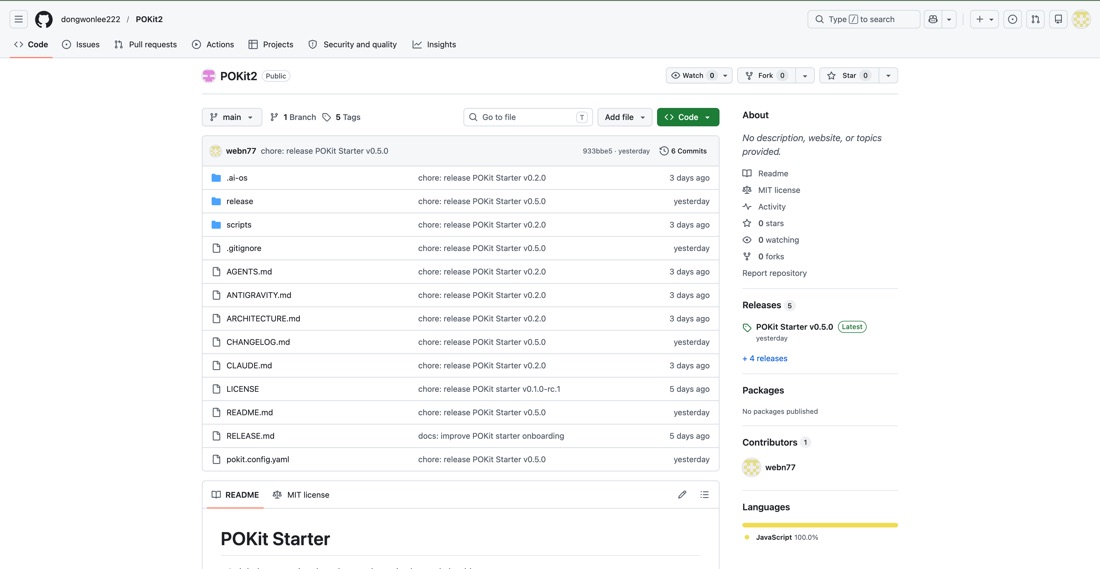Viewport: 1100px width, 569px height.
Task: Open the Readme link in About
Action: coord(765,173)
